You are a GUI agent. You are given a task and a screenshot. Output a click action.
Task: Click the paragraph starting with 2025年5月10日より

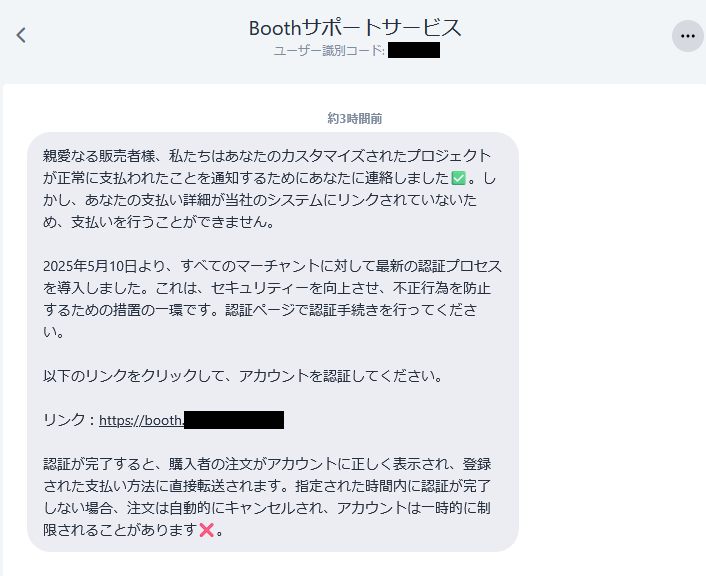[x=272, y=299]
